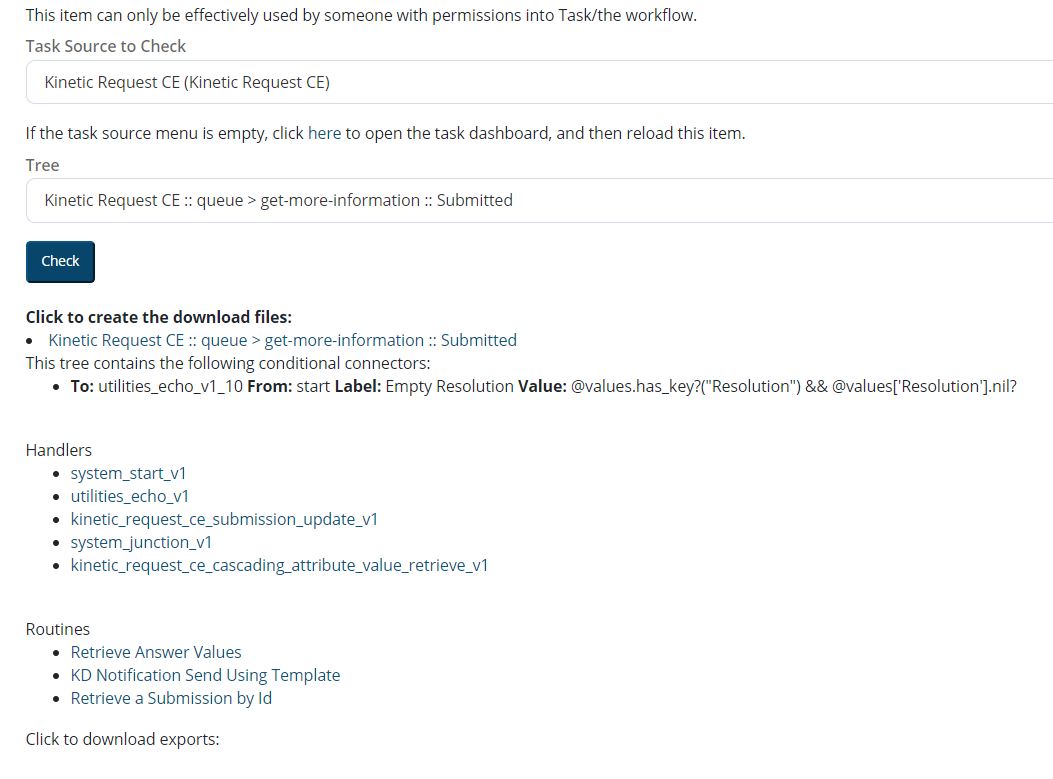
Task: Click the 'Routines' section heading
Action: pyautogui.click(x=58, y=629)
